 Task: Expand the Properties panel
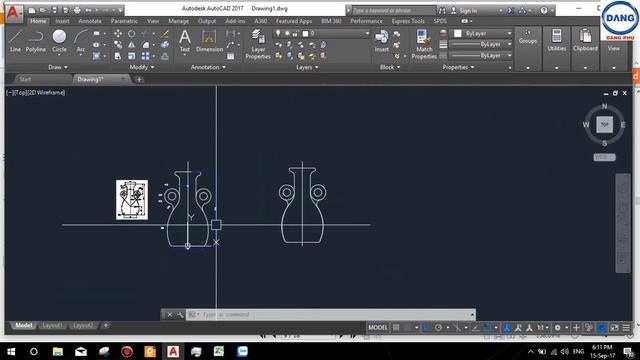458,67
